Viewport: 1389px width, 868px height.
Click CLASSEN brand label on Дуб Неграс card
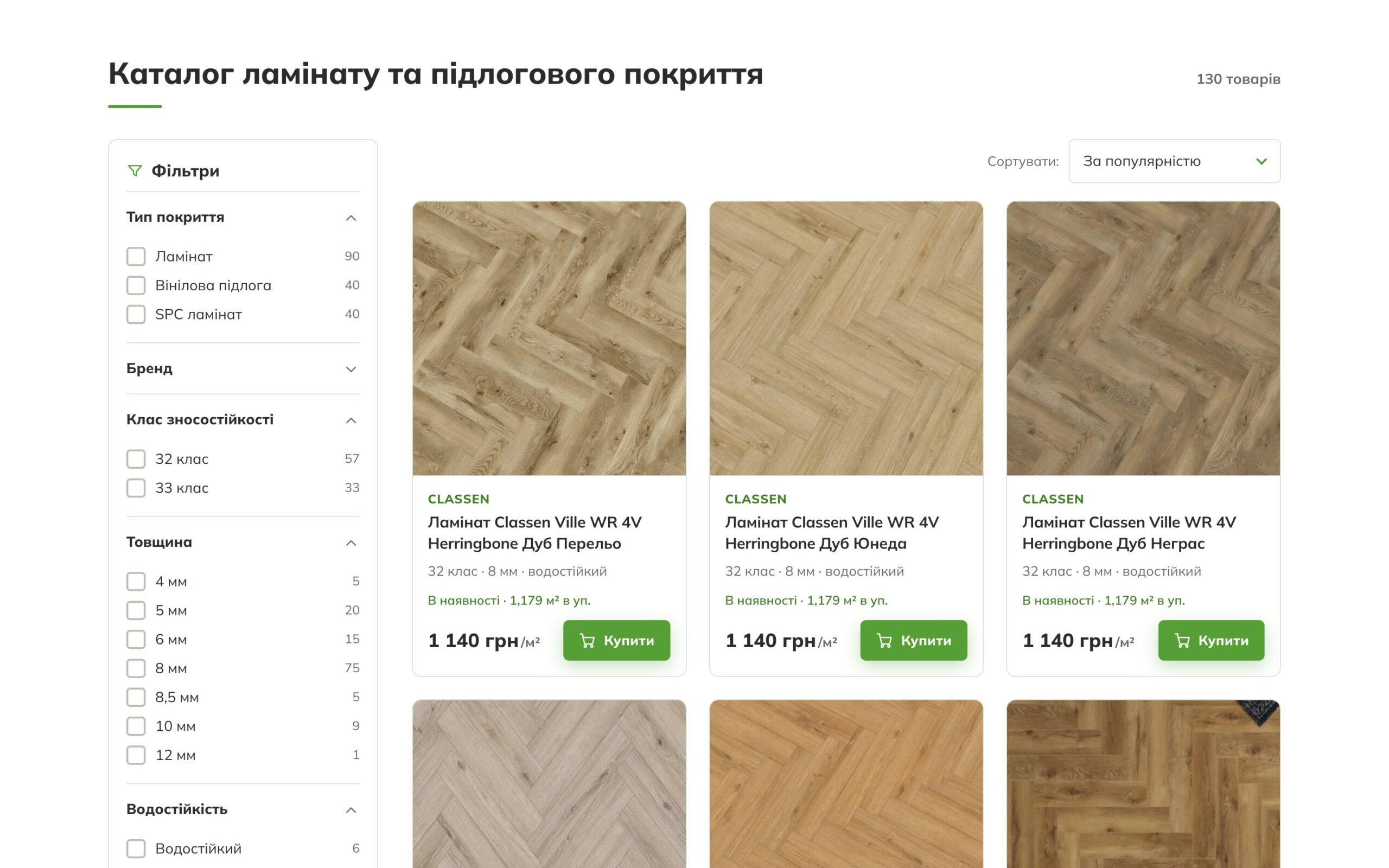(1053, 499)
